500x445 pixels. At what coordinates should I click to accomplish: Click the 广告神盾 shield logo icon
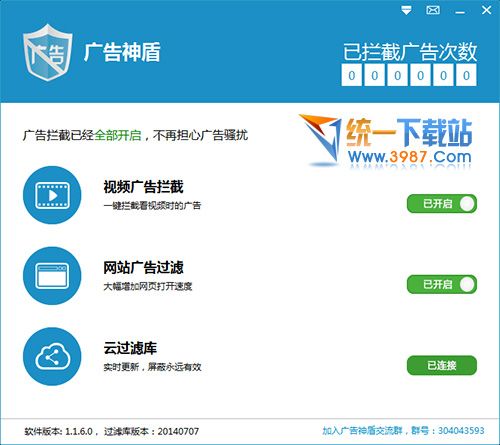47,53
